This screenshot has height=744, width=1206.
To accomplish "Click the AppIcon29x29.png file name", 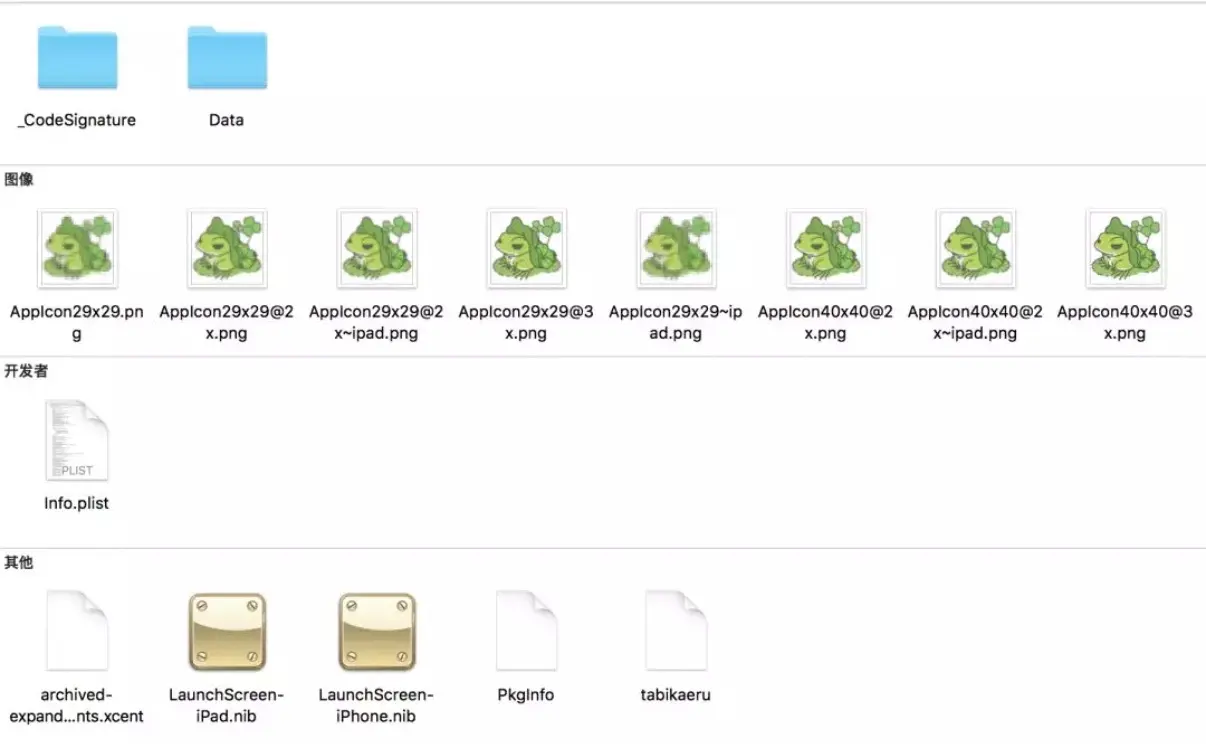I will click(x=77, y=322).
